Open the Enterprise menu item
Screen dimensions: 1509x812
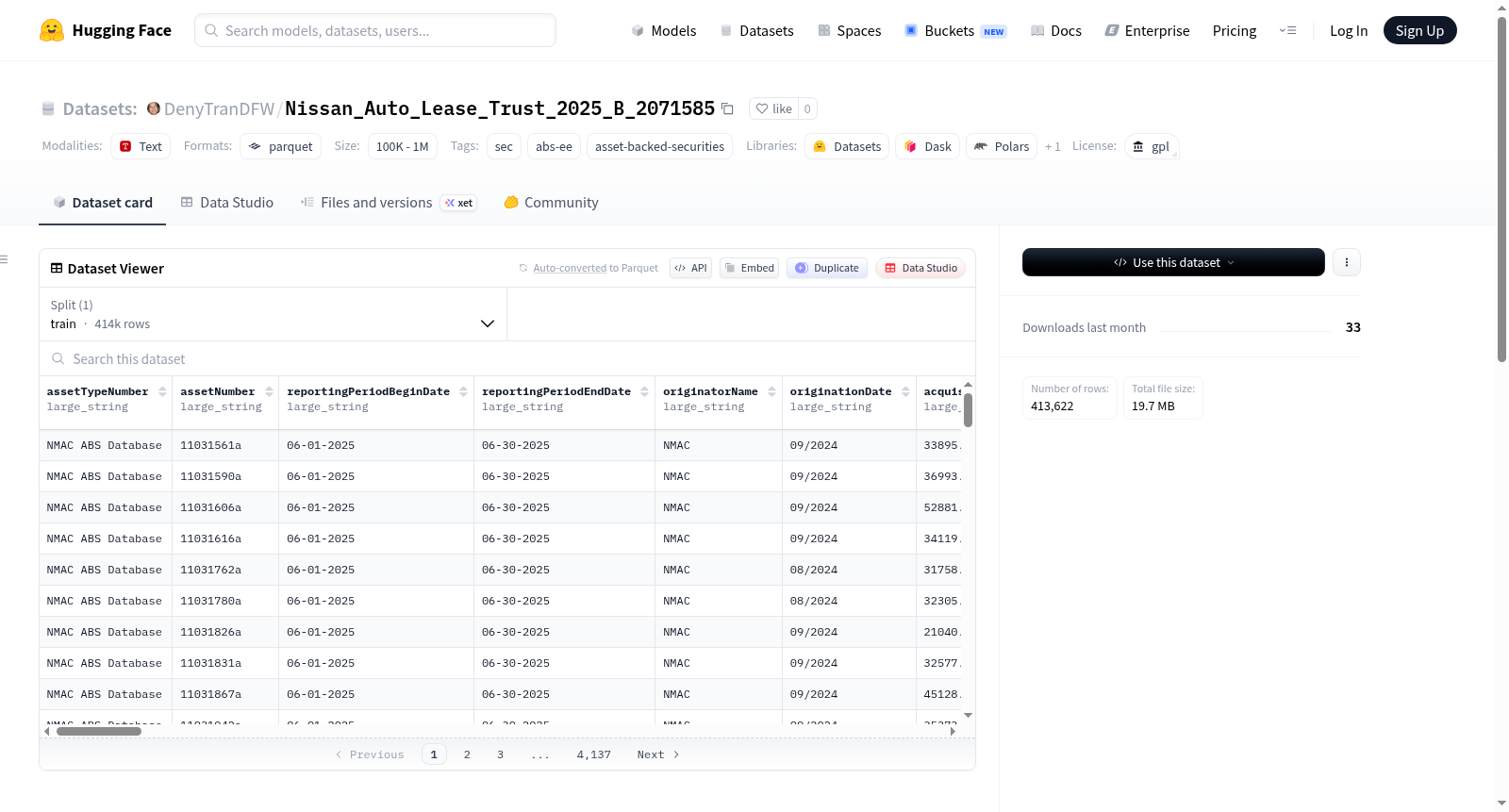1147,30
